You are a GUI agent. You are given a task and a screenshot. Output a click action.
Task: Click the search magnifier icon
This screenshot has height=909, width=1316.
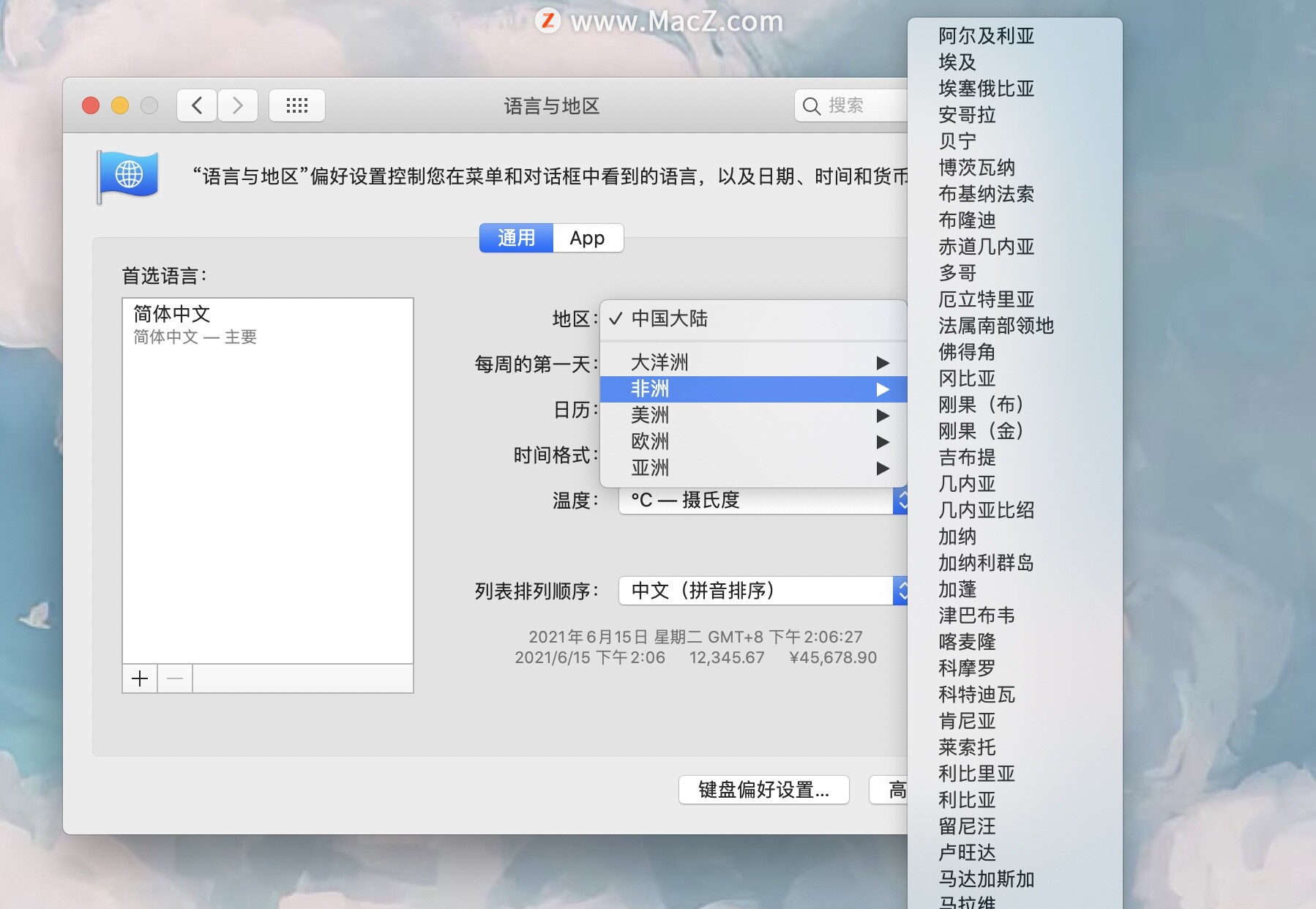[x=812, y=106]
